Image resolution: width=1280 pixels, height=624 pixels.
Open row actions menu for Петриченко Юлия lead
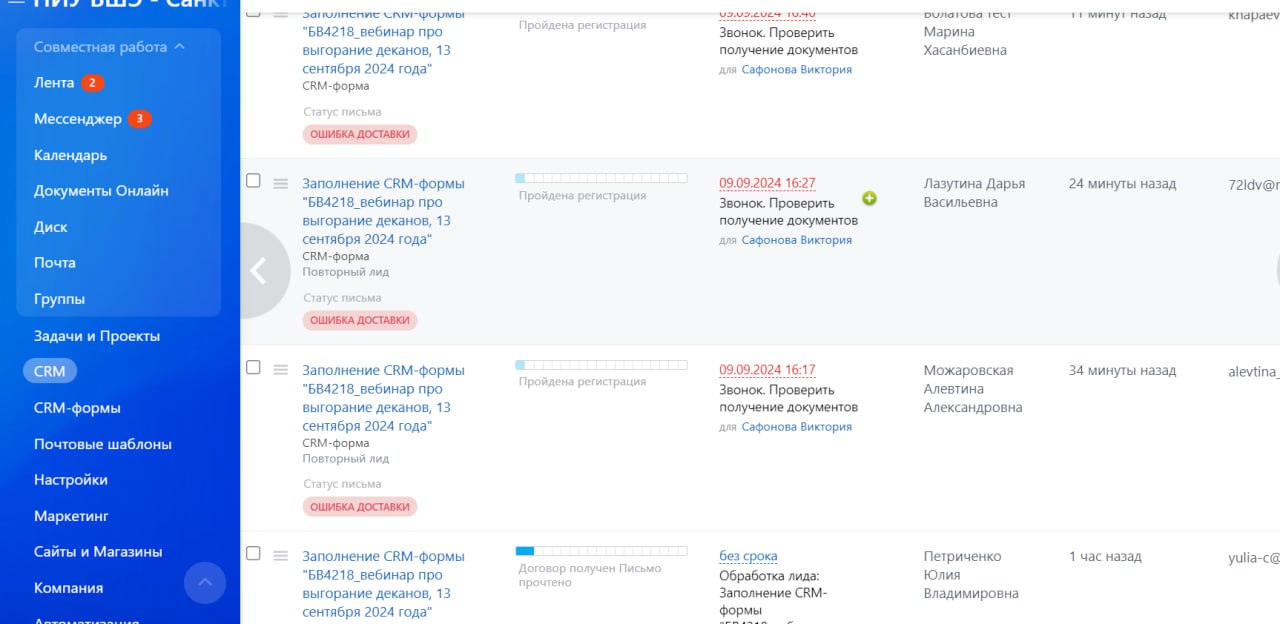tap(281, 555)
